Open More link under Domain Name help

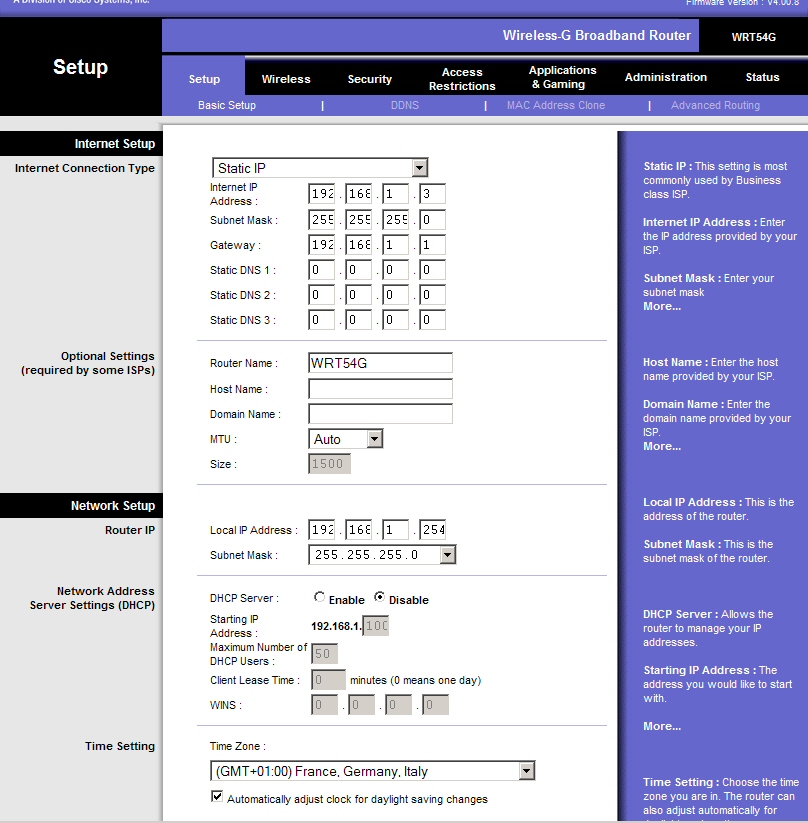coord(662,446)
